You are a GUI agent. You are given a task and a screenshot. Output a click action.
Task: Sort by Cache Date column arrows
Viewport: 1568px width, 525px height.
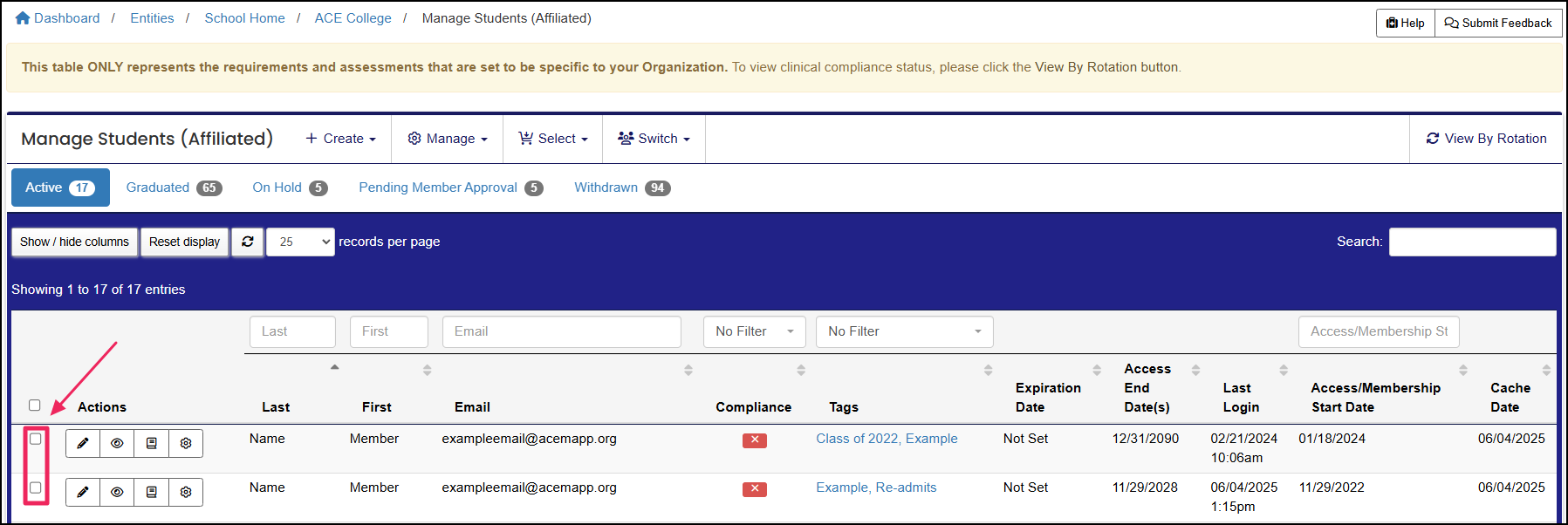coord(1546,370)
